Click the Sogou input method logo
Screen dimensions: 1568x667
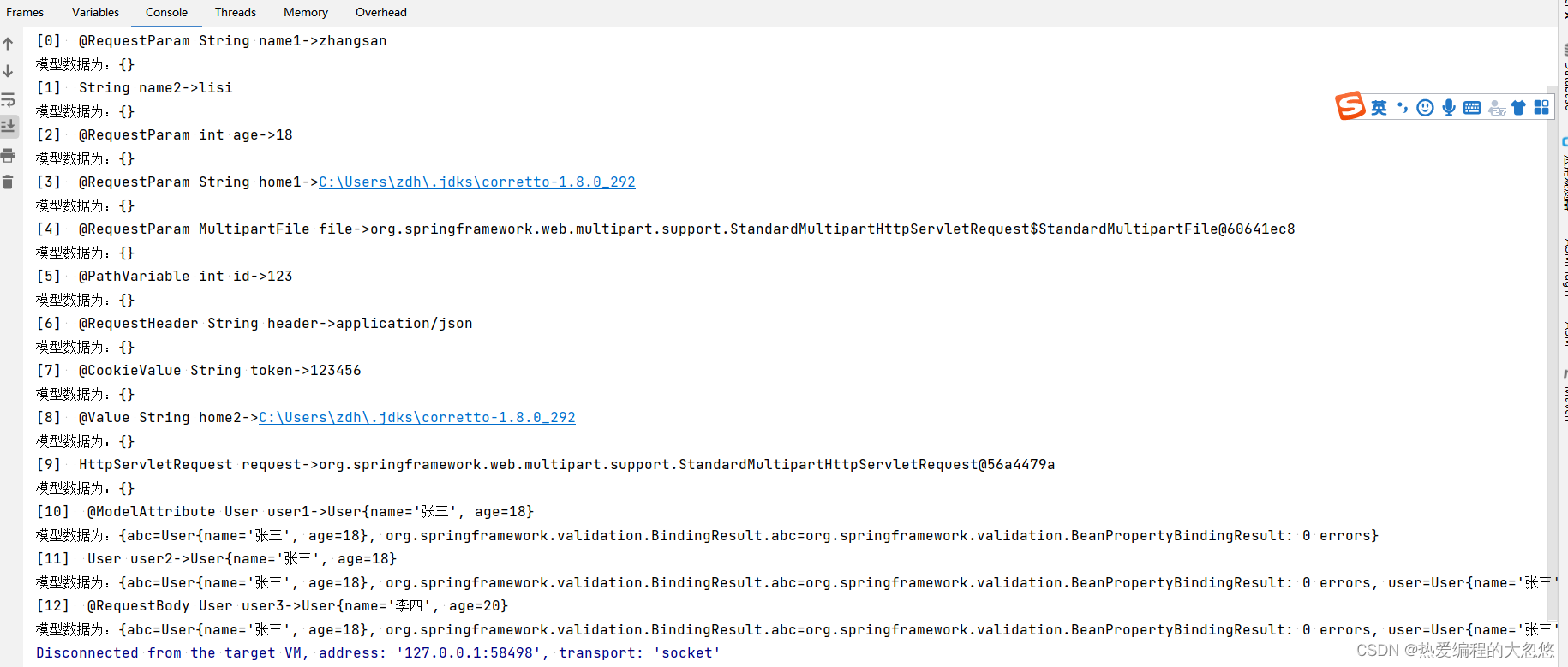click(1350, 106)
